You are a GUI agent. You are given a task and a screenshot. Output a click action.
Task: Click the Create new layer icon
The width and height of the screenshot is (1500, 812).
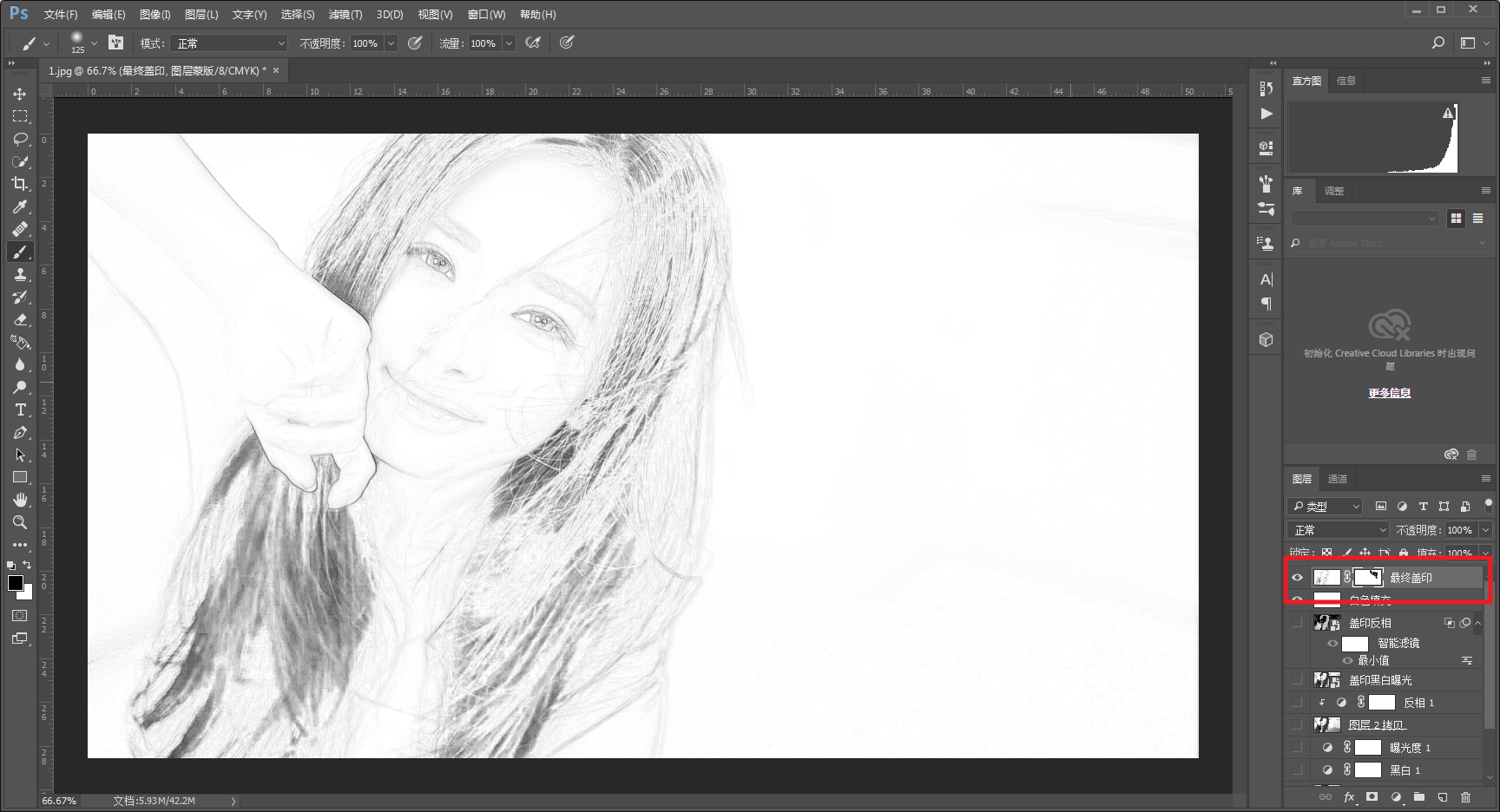(1442, 796)
